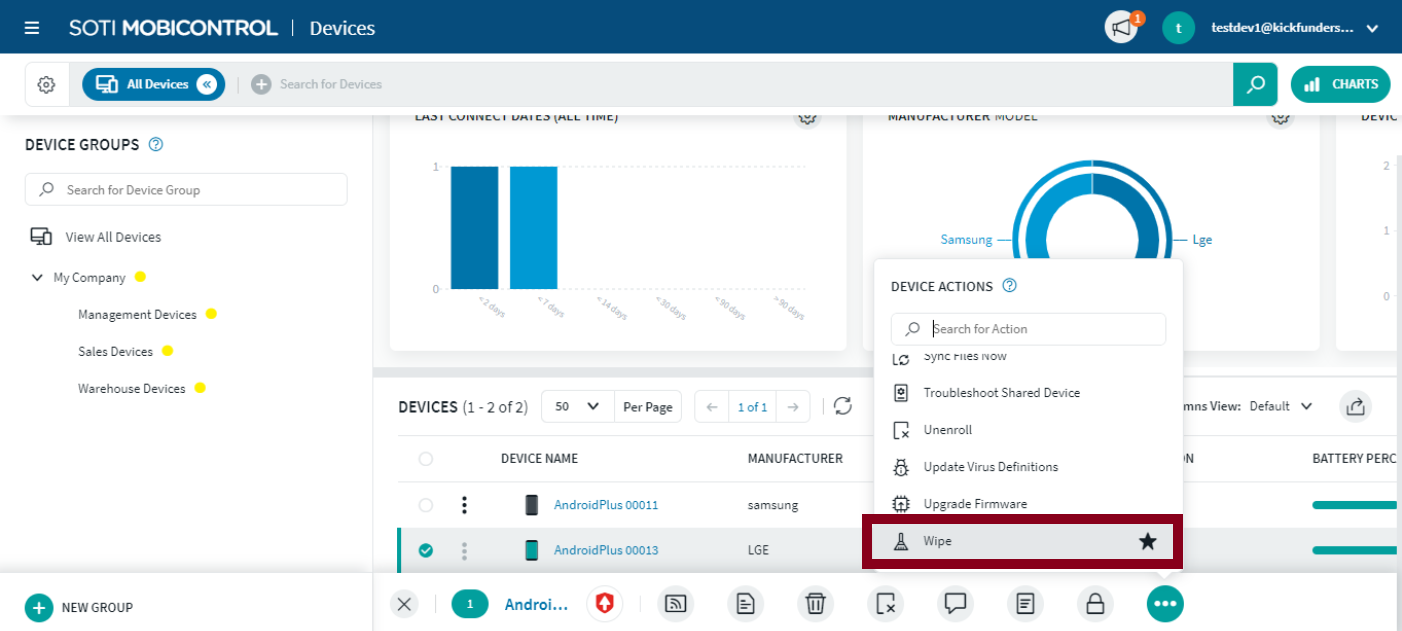Click the Search for Device Group field

(186, 190)
